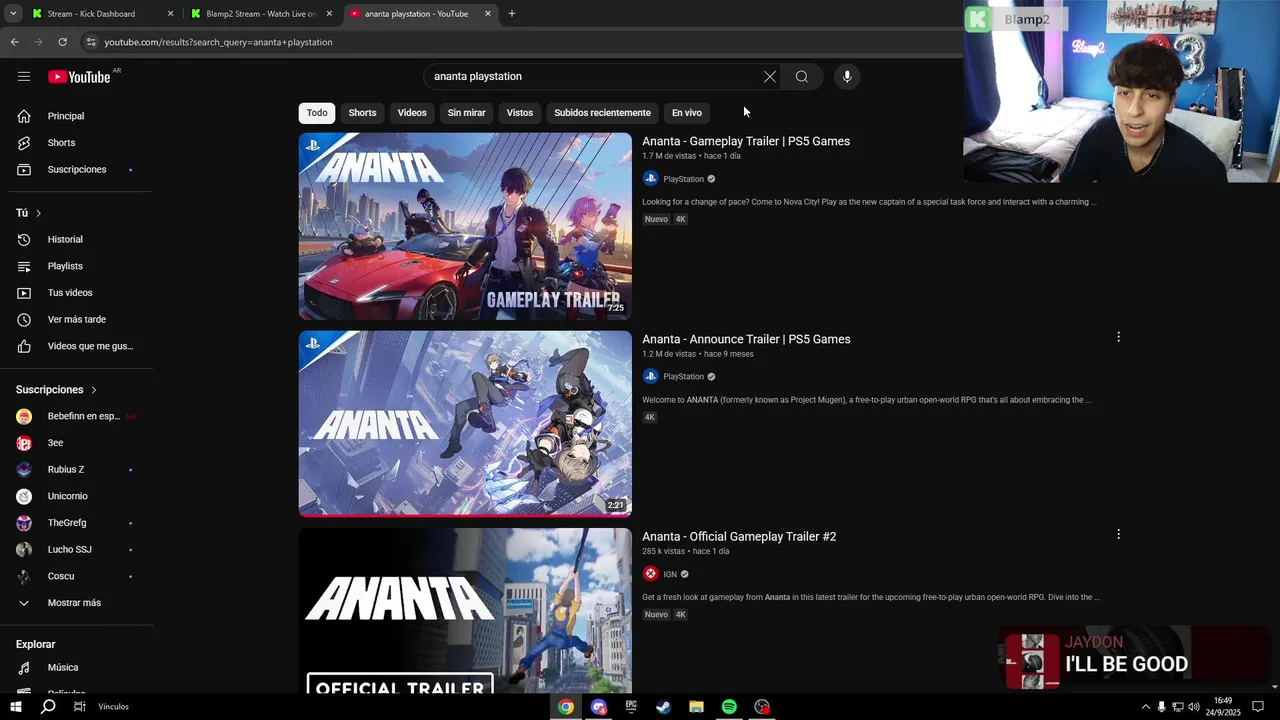Click title Ananta - Official Gameplay Trailer #2
The image size is (1280, 720).
click(739, 536)
